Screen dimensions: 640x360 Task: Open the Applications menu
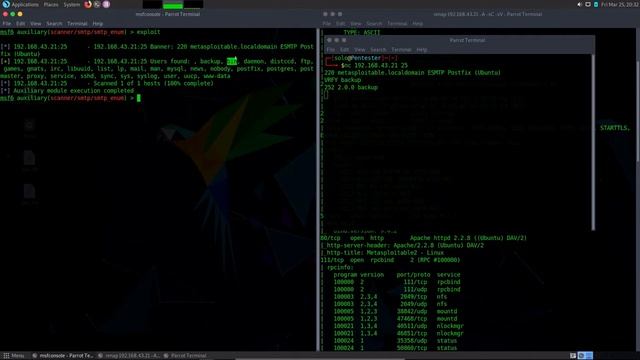(x=25, y=4)
